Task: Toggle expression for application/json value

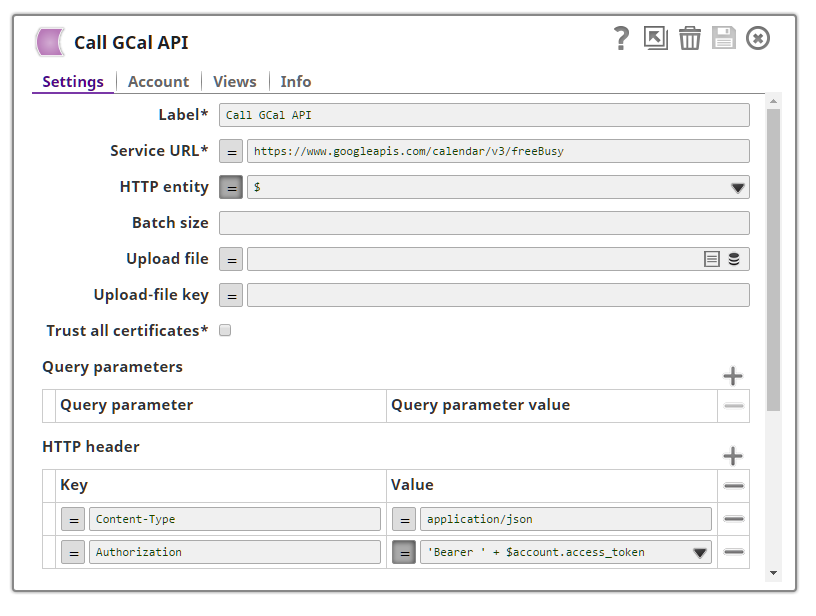Action: pyautogui.click(x=404, y=519)
